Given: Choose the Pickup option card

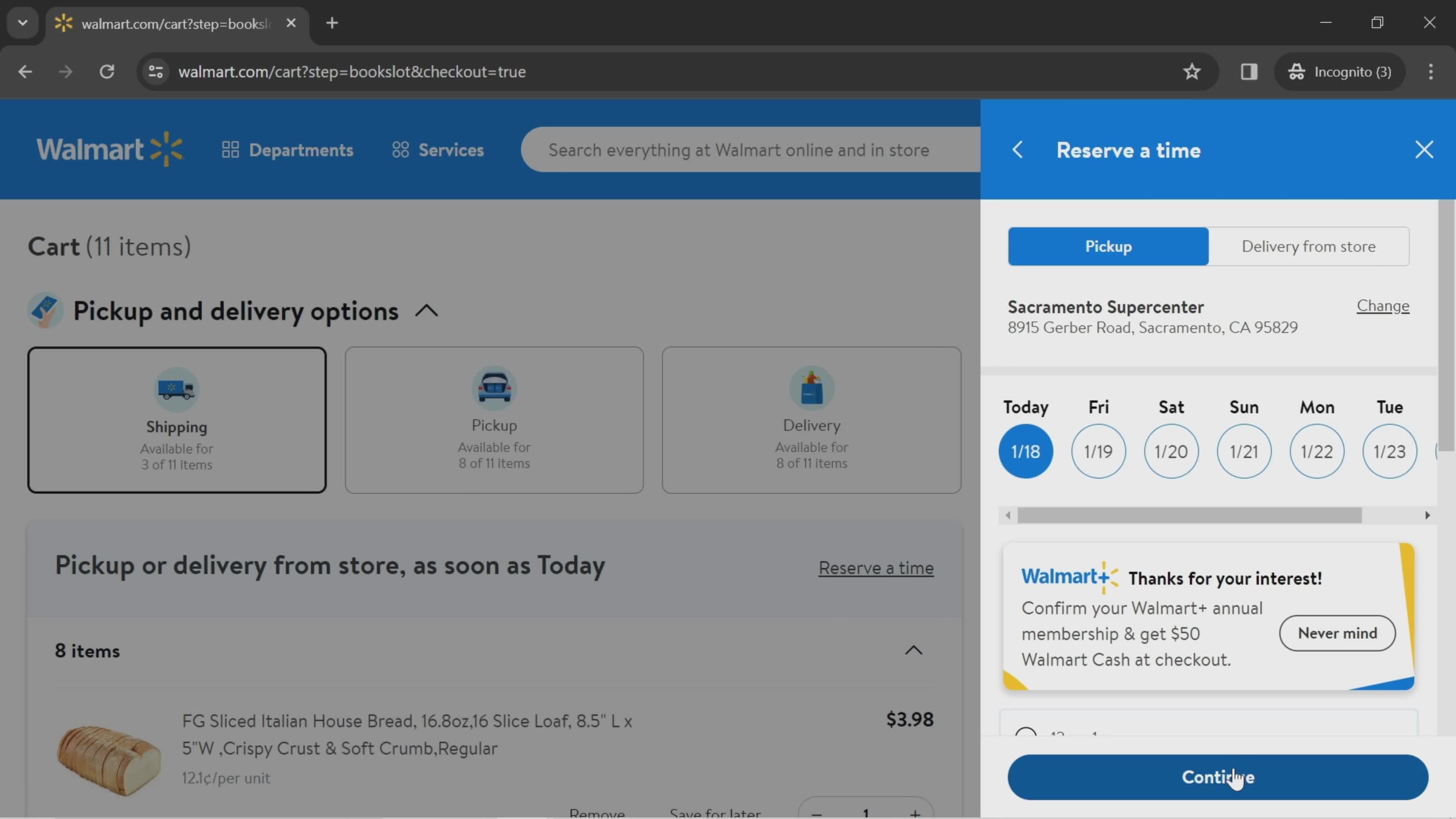Looking at the screenshot, I should 494,420.
